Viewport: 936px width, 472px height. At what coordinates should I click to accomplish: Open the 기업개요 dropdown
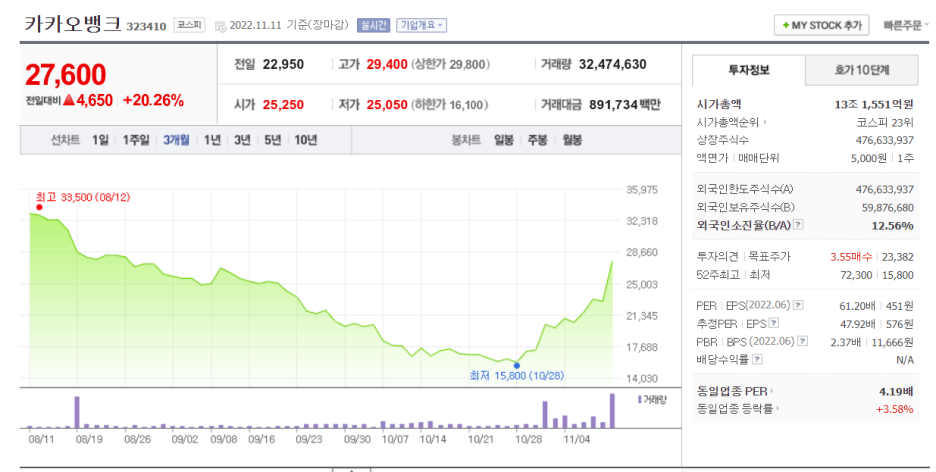(x=421, y=26)
